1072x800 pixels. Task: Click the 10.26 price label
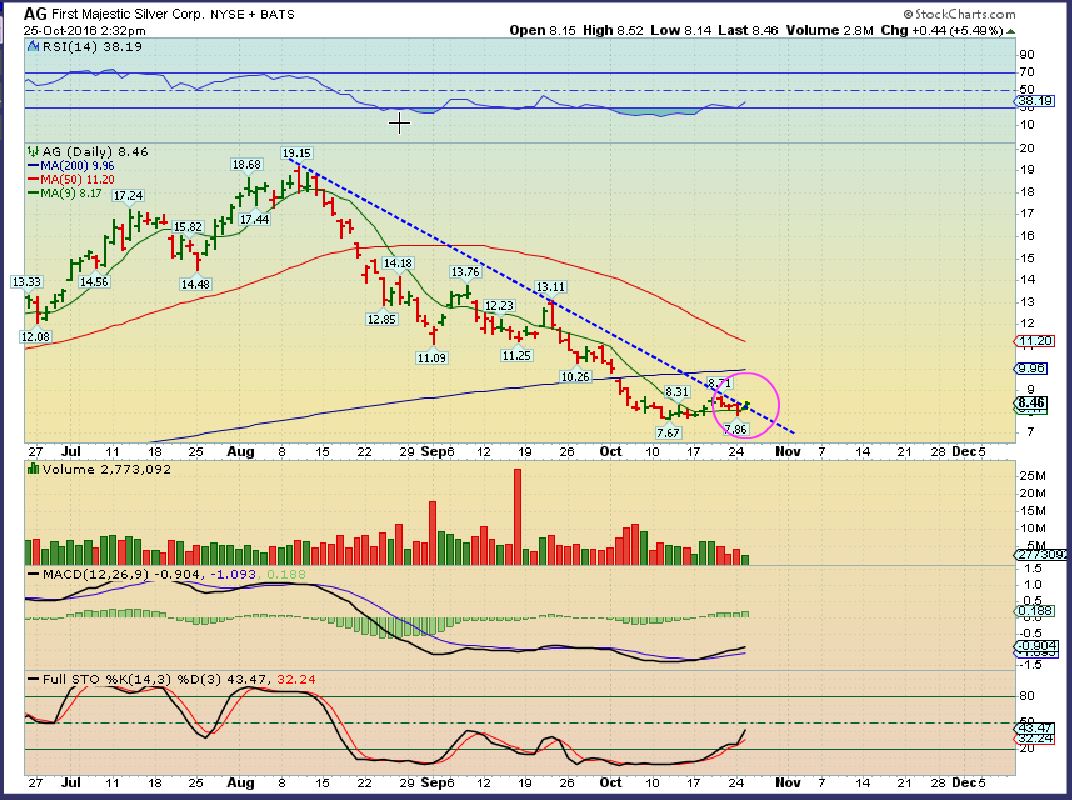pyautogui.click(x=575, y=377)
